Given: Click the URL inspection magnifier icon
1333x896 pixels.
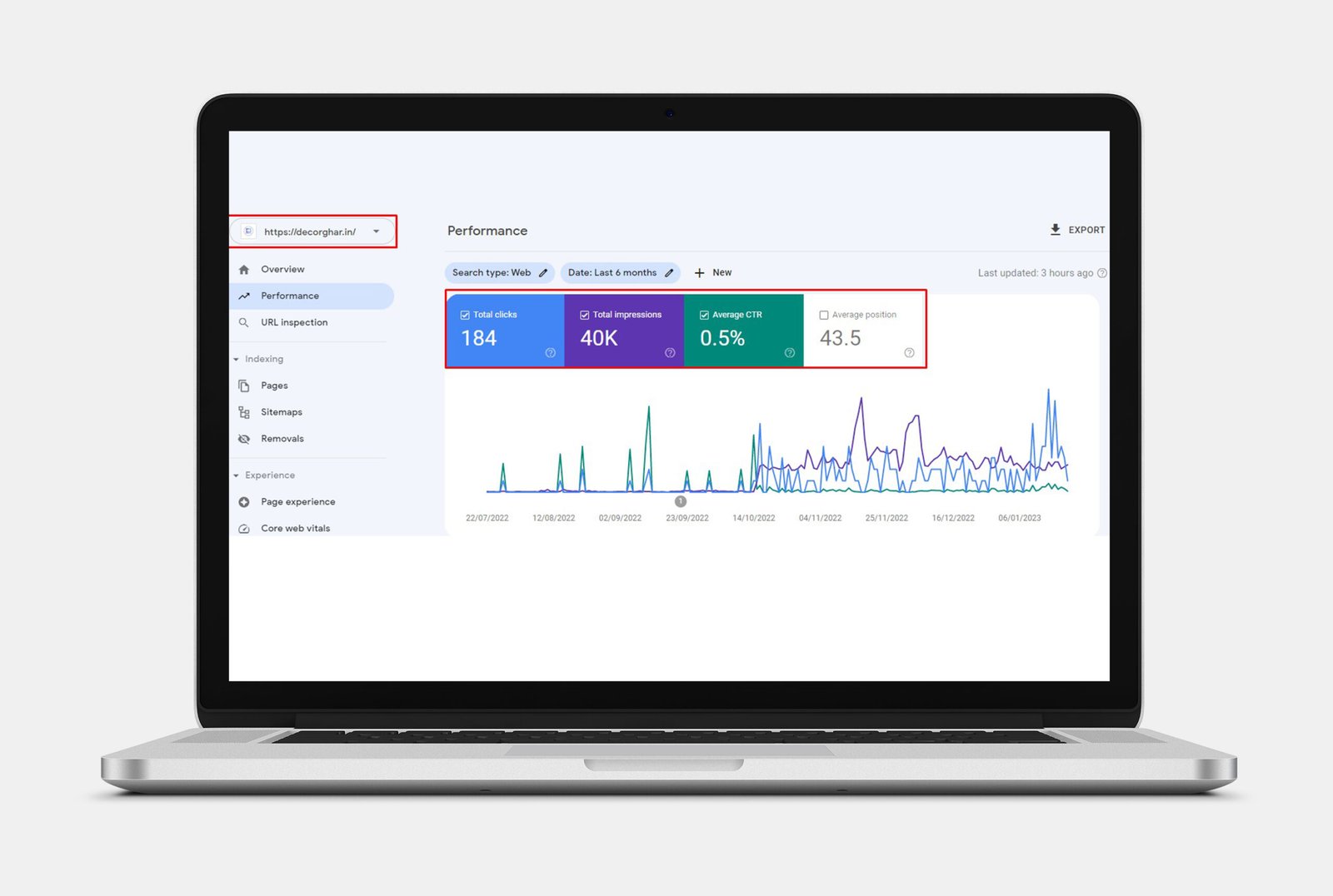Looking at the screenshot, I should pos(244,322).
